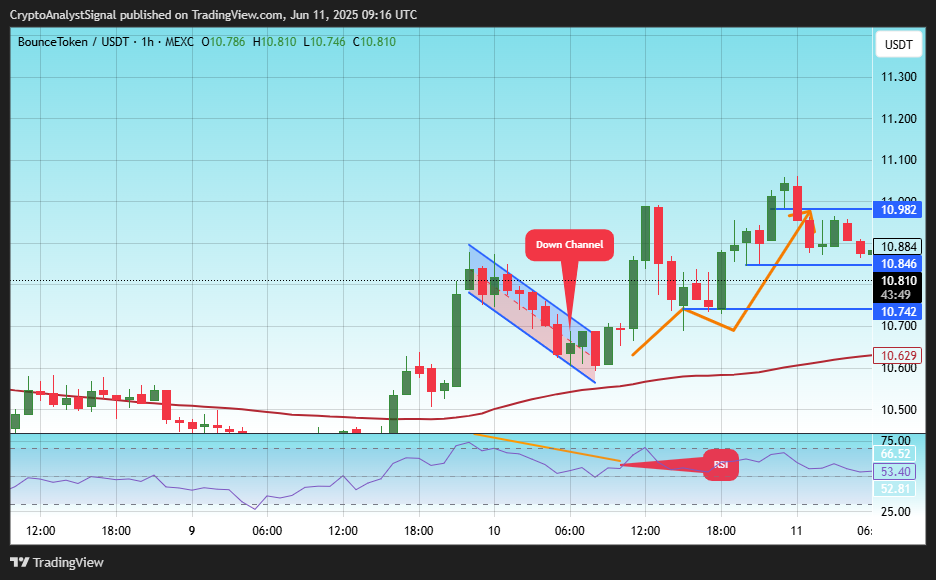Click the red RSI callout label

pyautogui.click(x=721, y=464)
